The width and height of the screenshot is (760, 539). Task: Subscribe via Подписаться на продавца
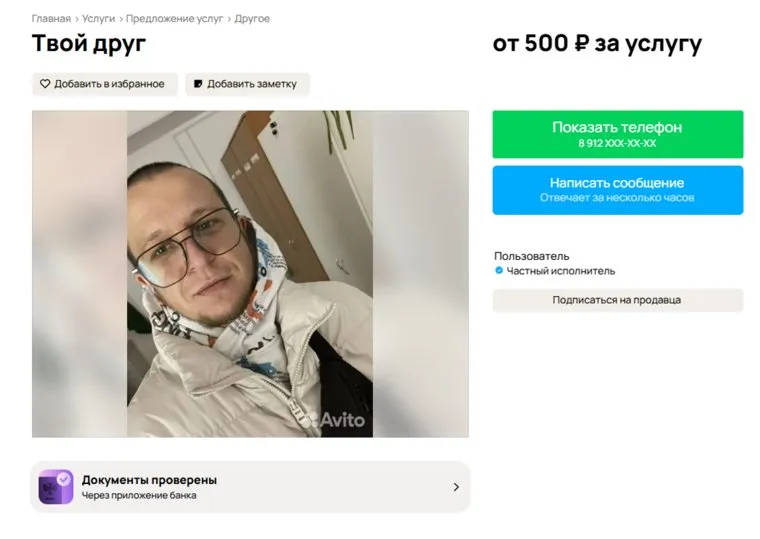[x=618, y=300]
